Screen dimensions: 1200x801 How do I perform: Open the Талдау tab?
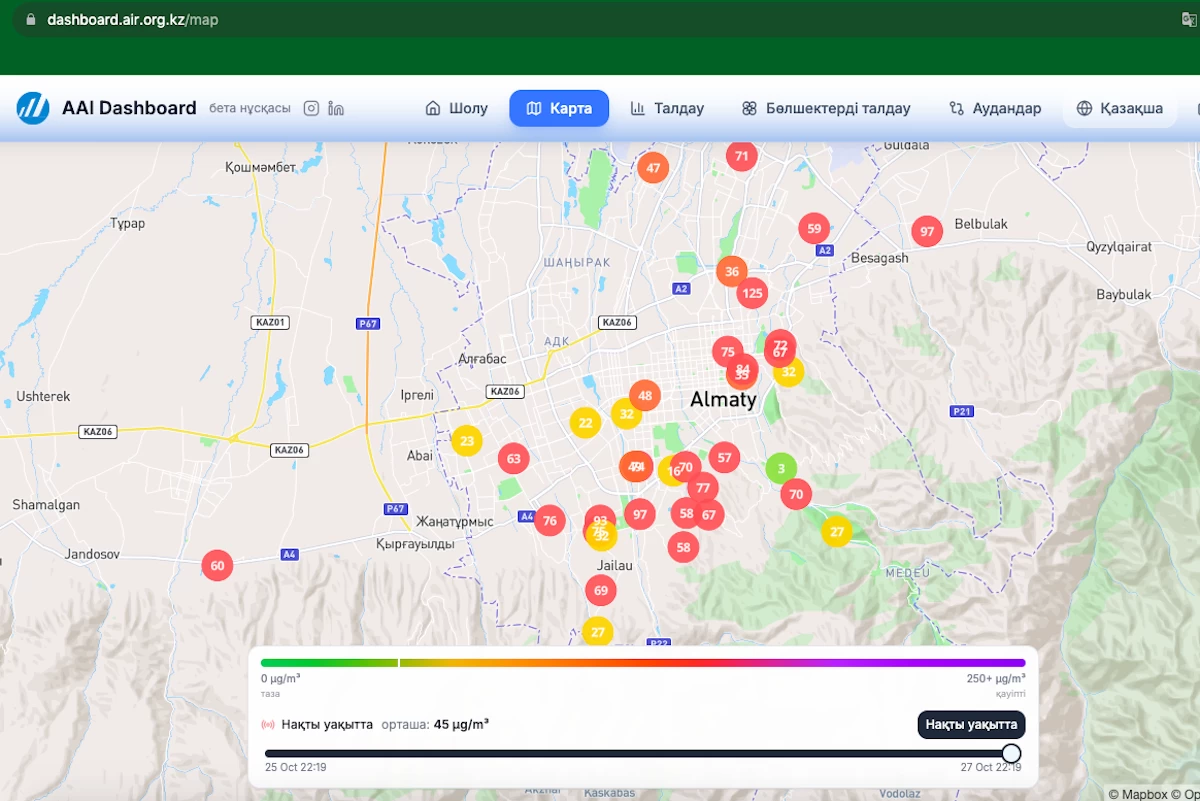tap(667, 108)
